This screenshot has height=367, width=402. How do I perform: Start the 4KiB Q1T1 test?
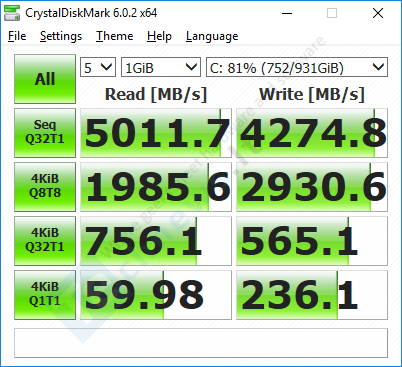[x=45, y=295]
